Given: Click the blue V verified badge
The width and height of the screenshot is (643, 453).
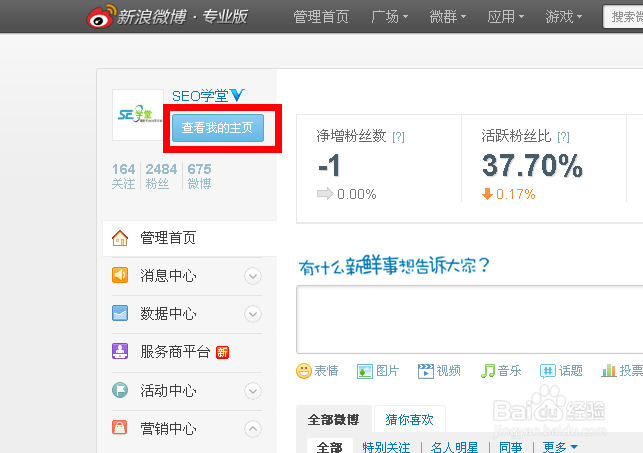Looking at the screenshot, I should [237, 95].
